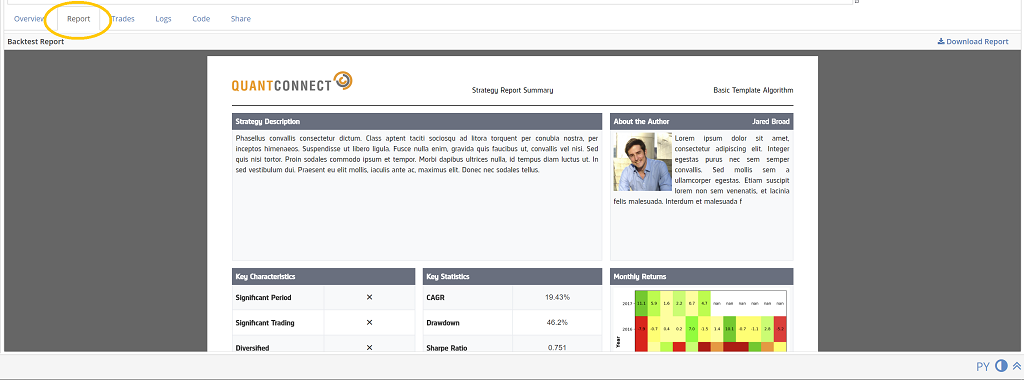Click the Monthly Returns heatmap
The width and height of the screenshot is (1024, 380).
[x=702, y=321]
